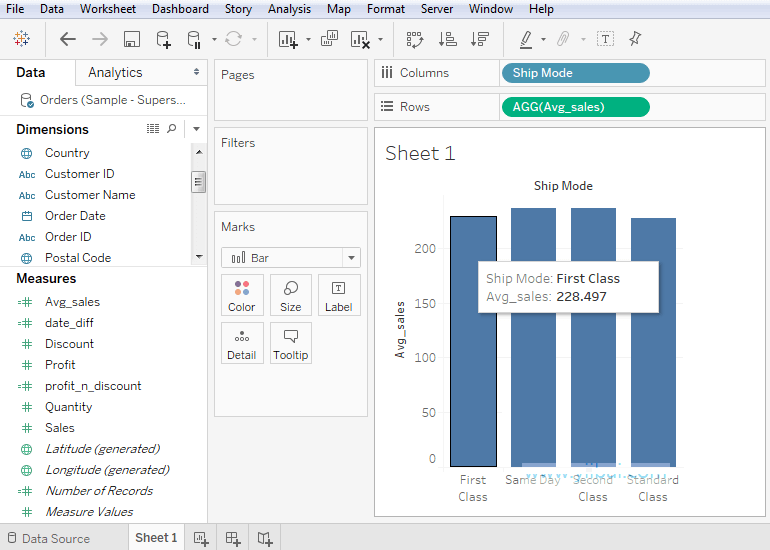
Task: Open the Worksheet menu
Action: pyautogui.click(x=108, y=9)
